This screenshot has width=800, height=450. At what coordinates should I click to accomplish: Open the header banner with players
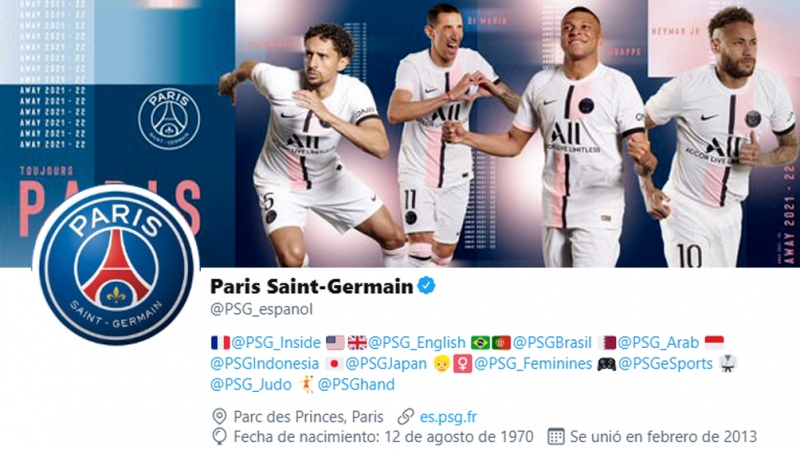coord(400,134)
